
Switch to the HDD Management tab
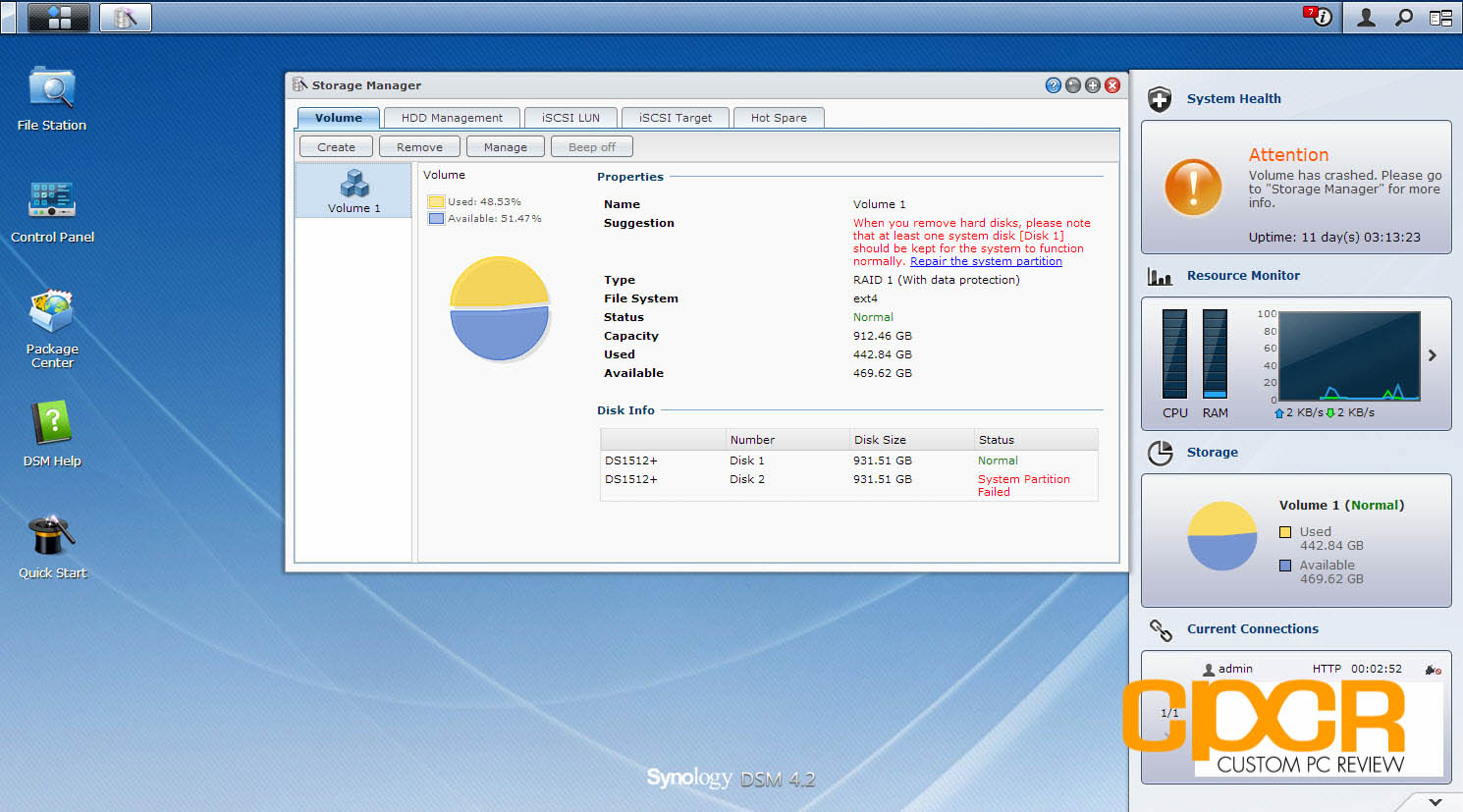[452, 118]
